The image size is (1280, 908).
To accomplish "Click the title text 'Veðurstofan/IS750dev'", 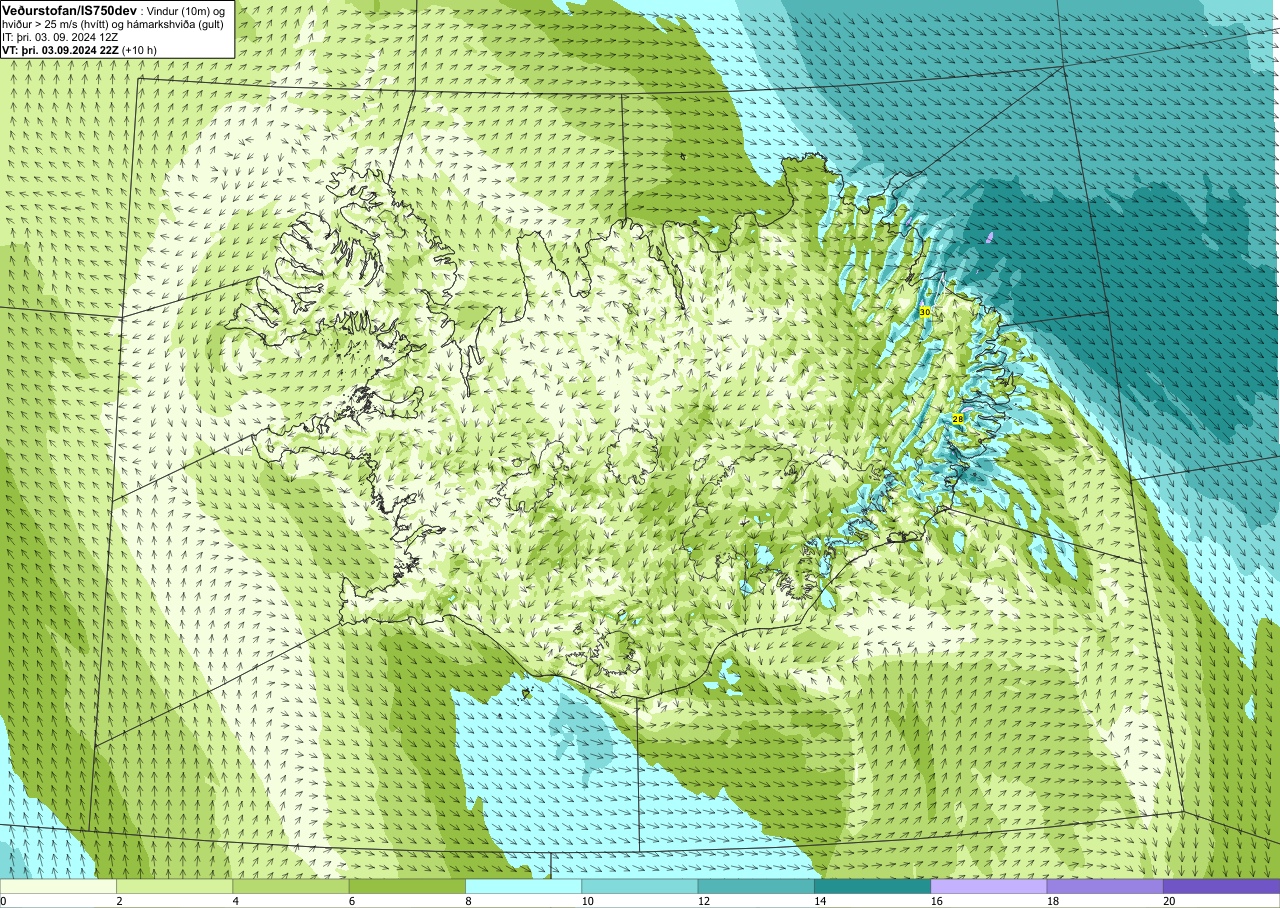I will coord(69,9).
